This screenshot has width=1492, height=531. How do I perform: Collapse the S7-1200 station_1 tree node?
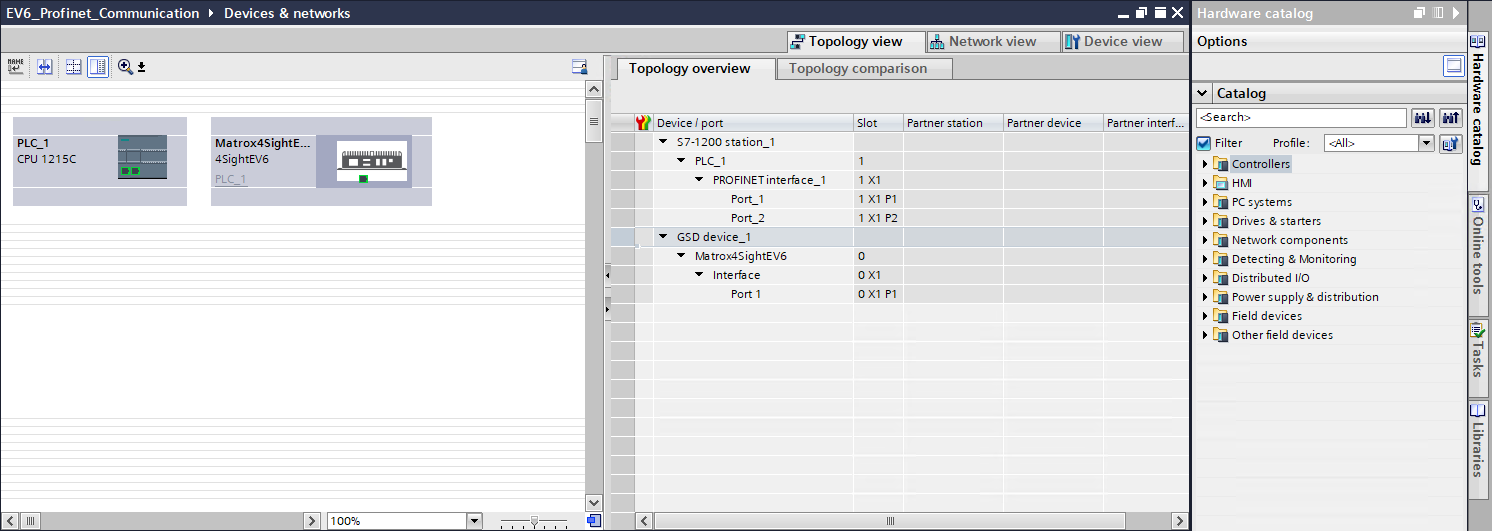coord(663,142)
